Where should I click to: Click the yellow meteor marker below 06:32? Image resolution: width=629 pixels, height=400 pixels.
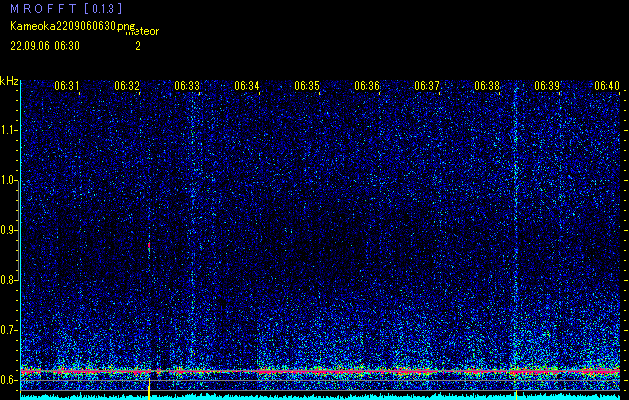pyautogui.click(x=149, y=389)
